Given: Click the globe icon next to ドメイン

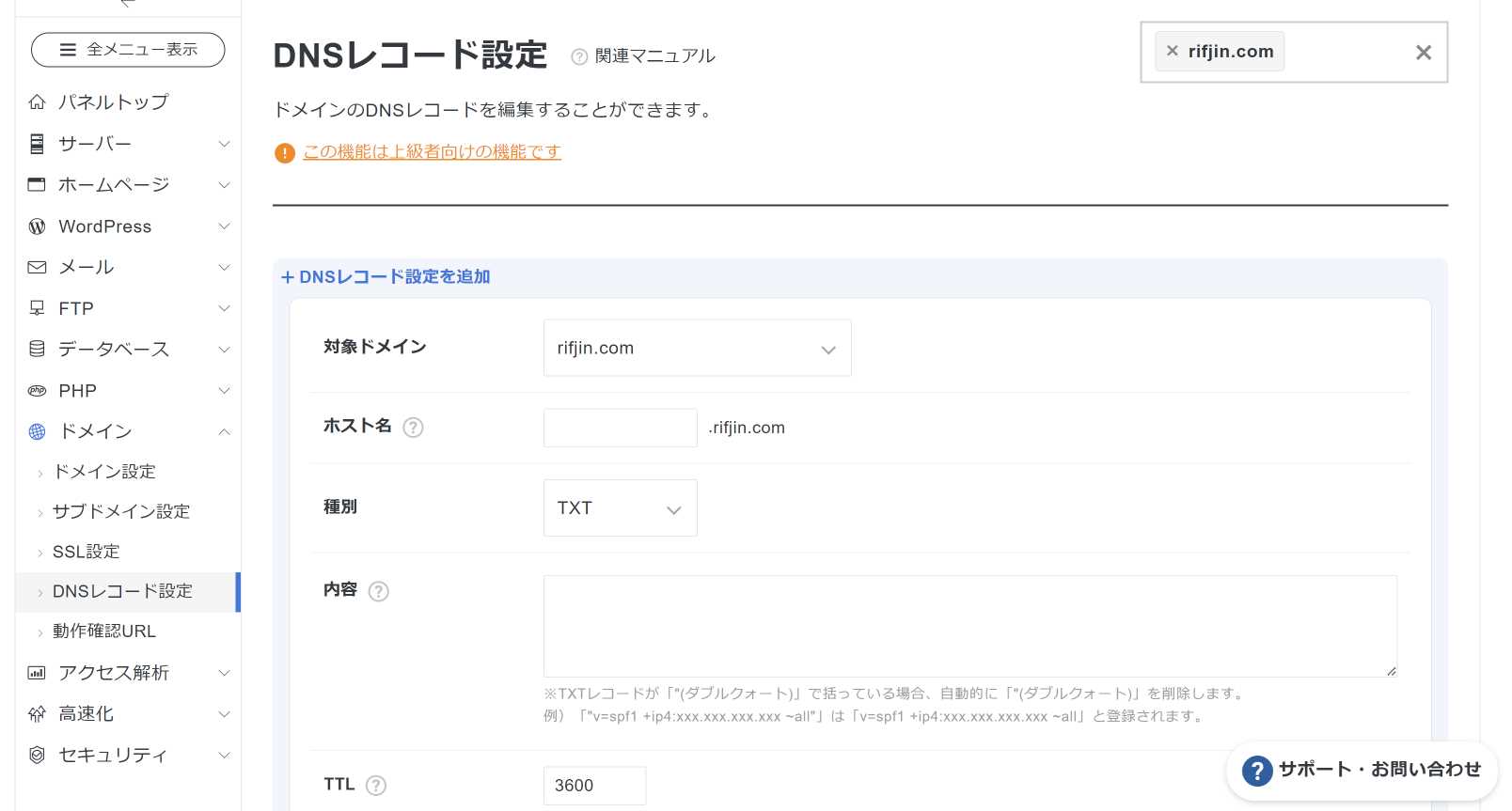Looking at the screenshot, I should (37, 431).
